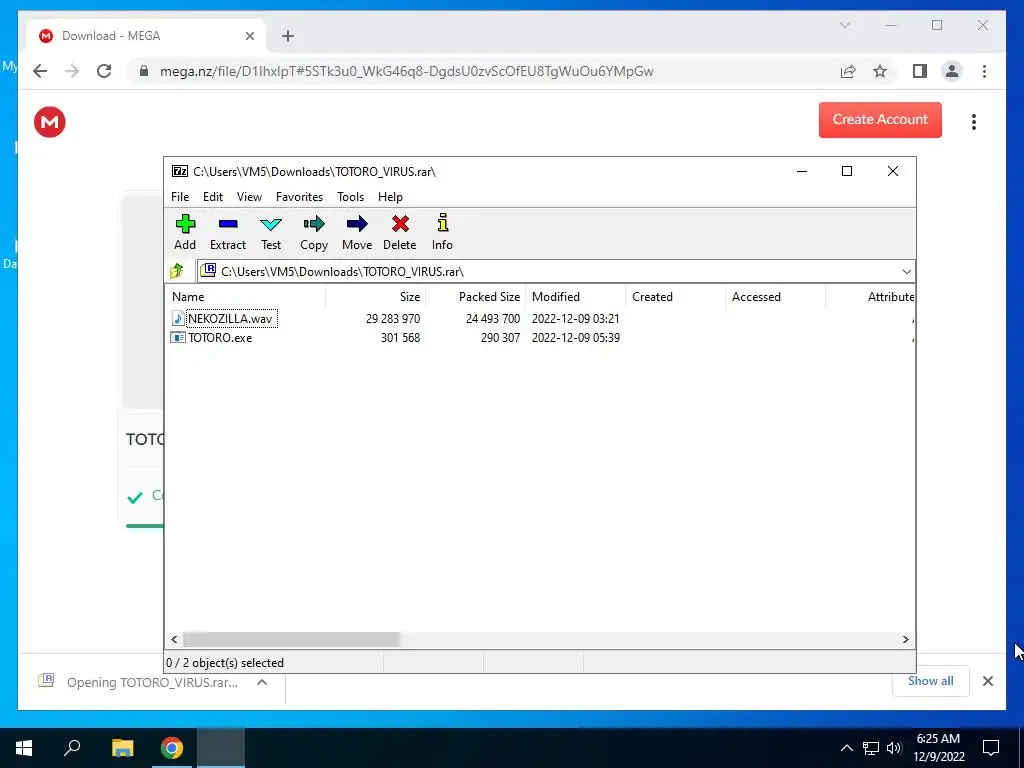Image resolution: width=1024 pixels, height=768 pixels.
Task: Click the TOTORO.exe application icon
Action: click(178, 338)
